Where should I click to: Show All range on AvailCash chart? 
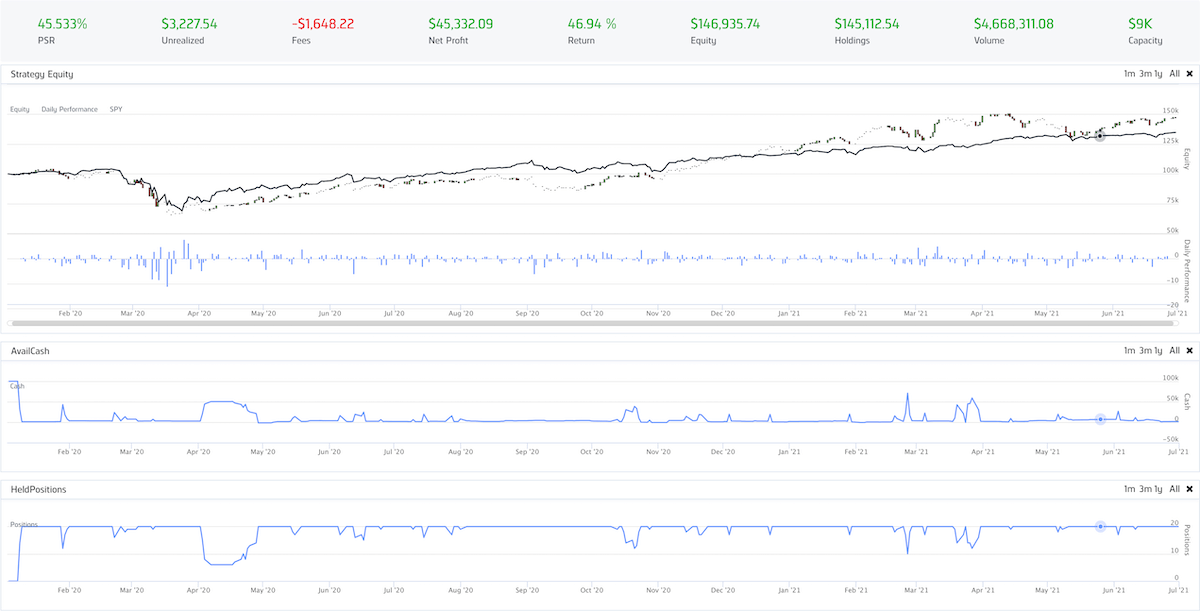coord(1175,351)
